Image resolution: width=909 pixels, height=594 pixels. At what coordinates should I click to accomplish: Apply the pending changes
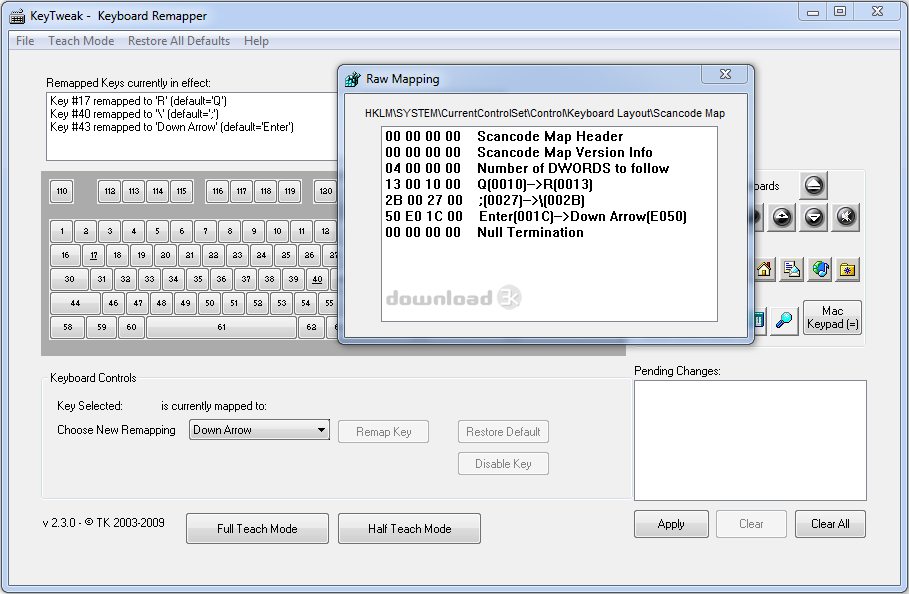(x=670, y=524)
